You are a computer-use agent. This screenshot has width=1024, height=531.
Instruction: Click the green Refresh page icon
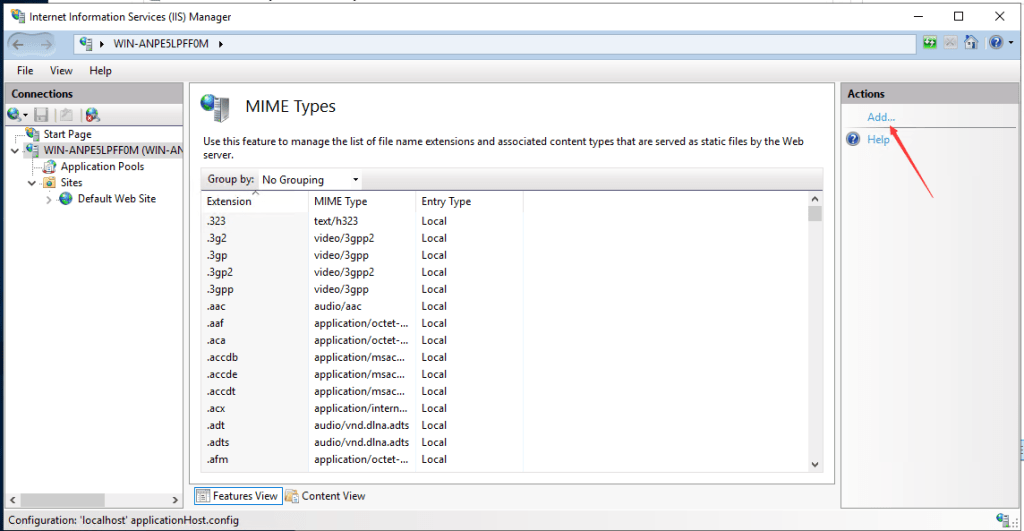coord(930,43)
